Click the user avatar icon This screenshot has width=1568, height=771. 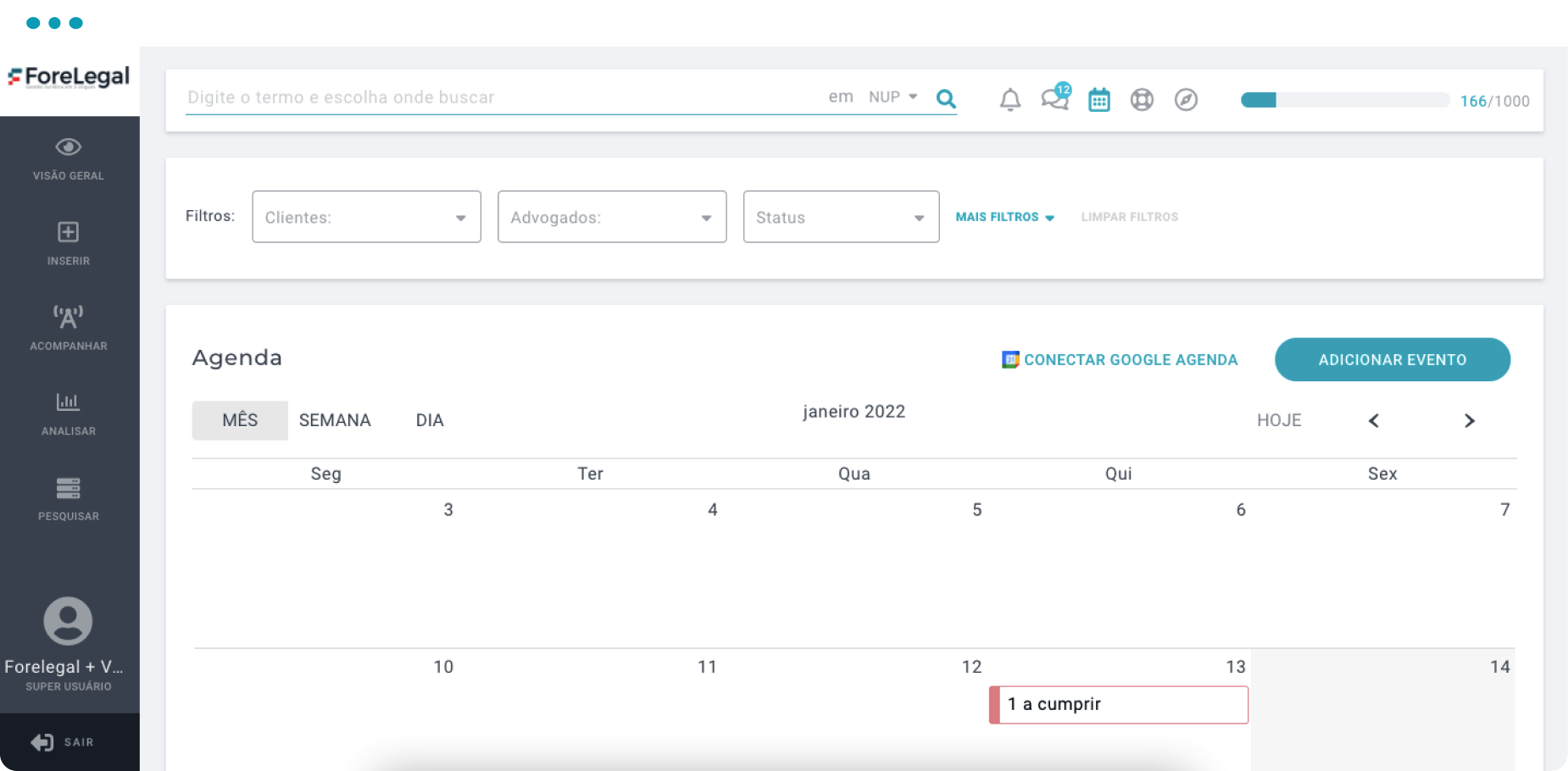click(x=68, y=621)
